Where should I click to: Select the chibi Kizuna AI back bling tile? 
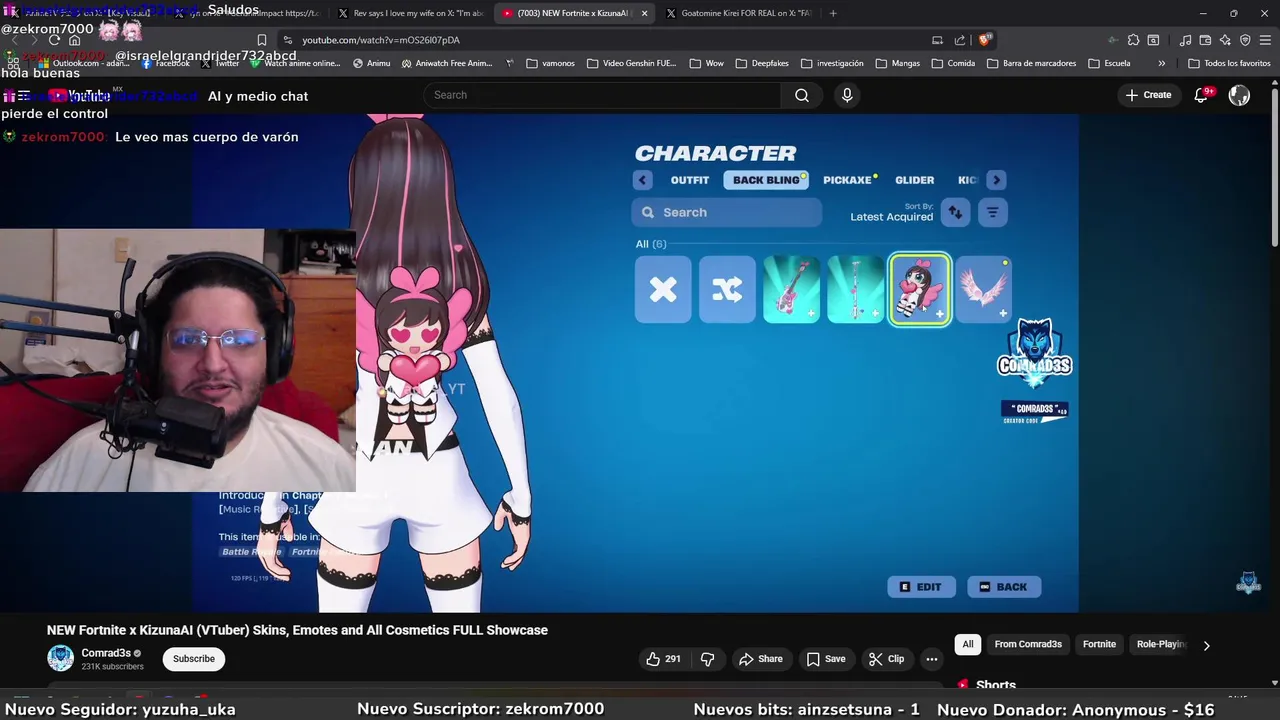click(x=919, y=290)
